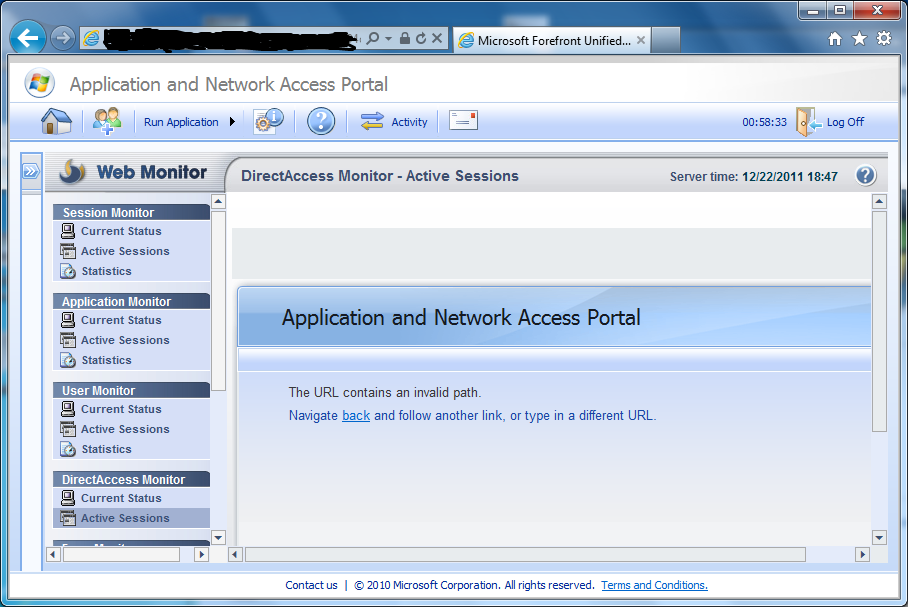Maximize the browser window
Screen dimensions: 908x607
(840, 10)
